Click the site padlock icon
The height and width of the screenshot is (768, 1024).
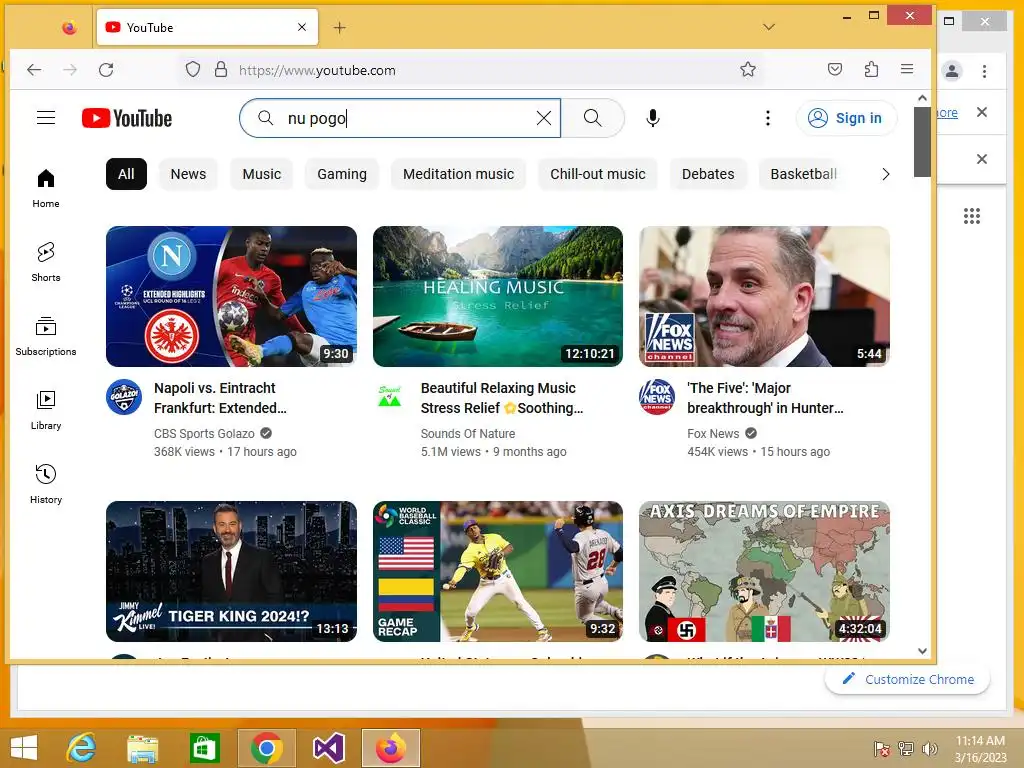click(221, 69)
